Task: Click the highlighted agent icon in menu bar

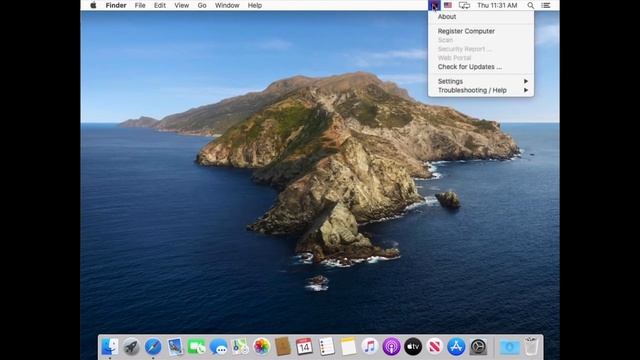Action: pos(434,5)
